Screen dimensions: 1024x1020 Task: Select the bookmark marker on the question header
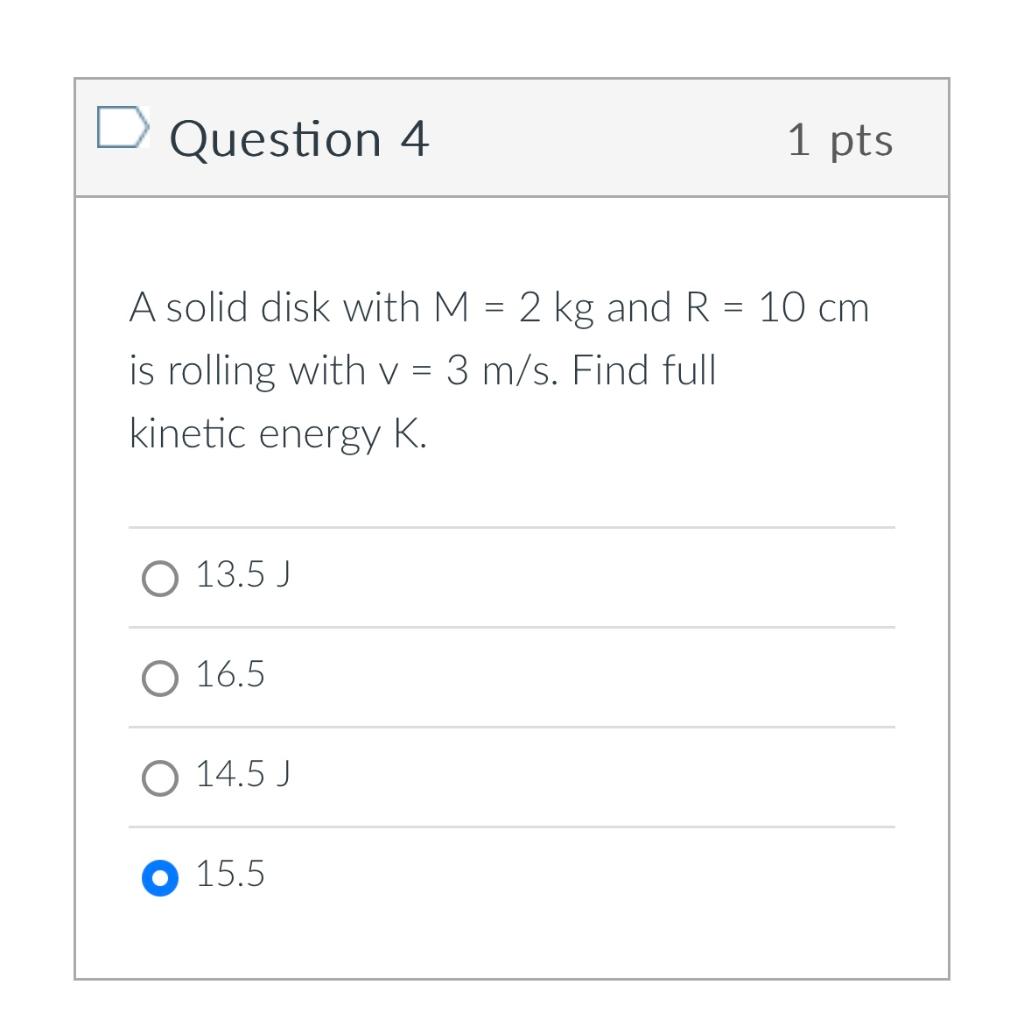click(121, 128)
